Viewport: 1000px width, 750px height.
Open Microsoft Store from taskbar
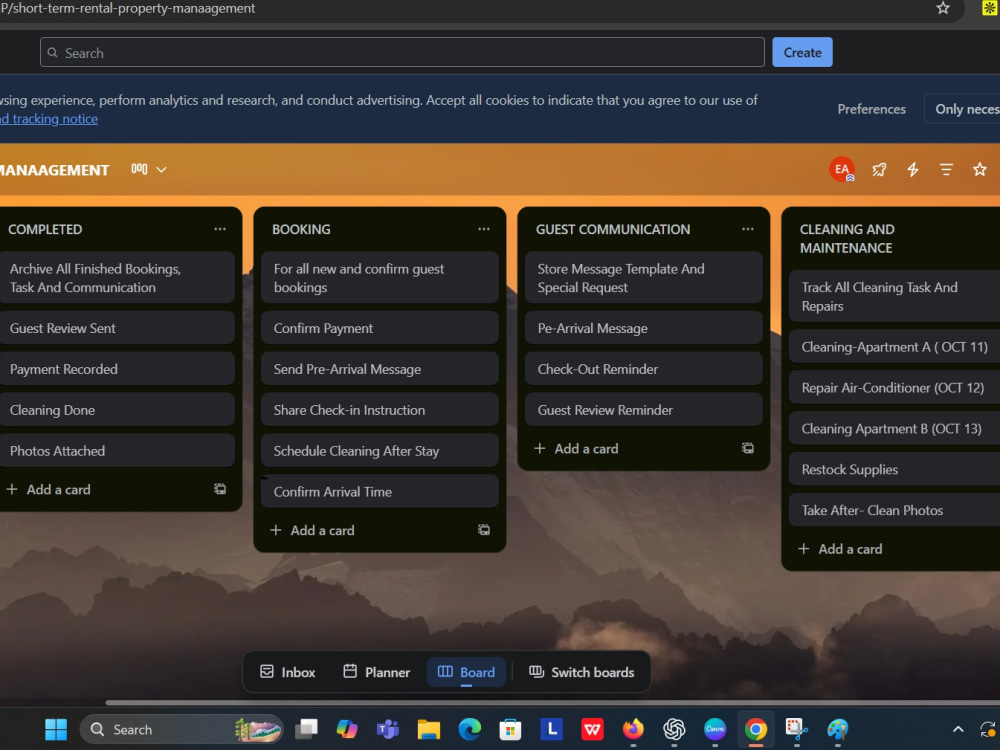[x=510, y=729]
